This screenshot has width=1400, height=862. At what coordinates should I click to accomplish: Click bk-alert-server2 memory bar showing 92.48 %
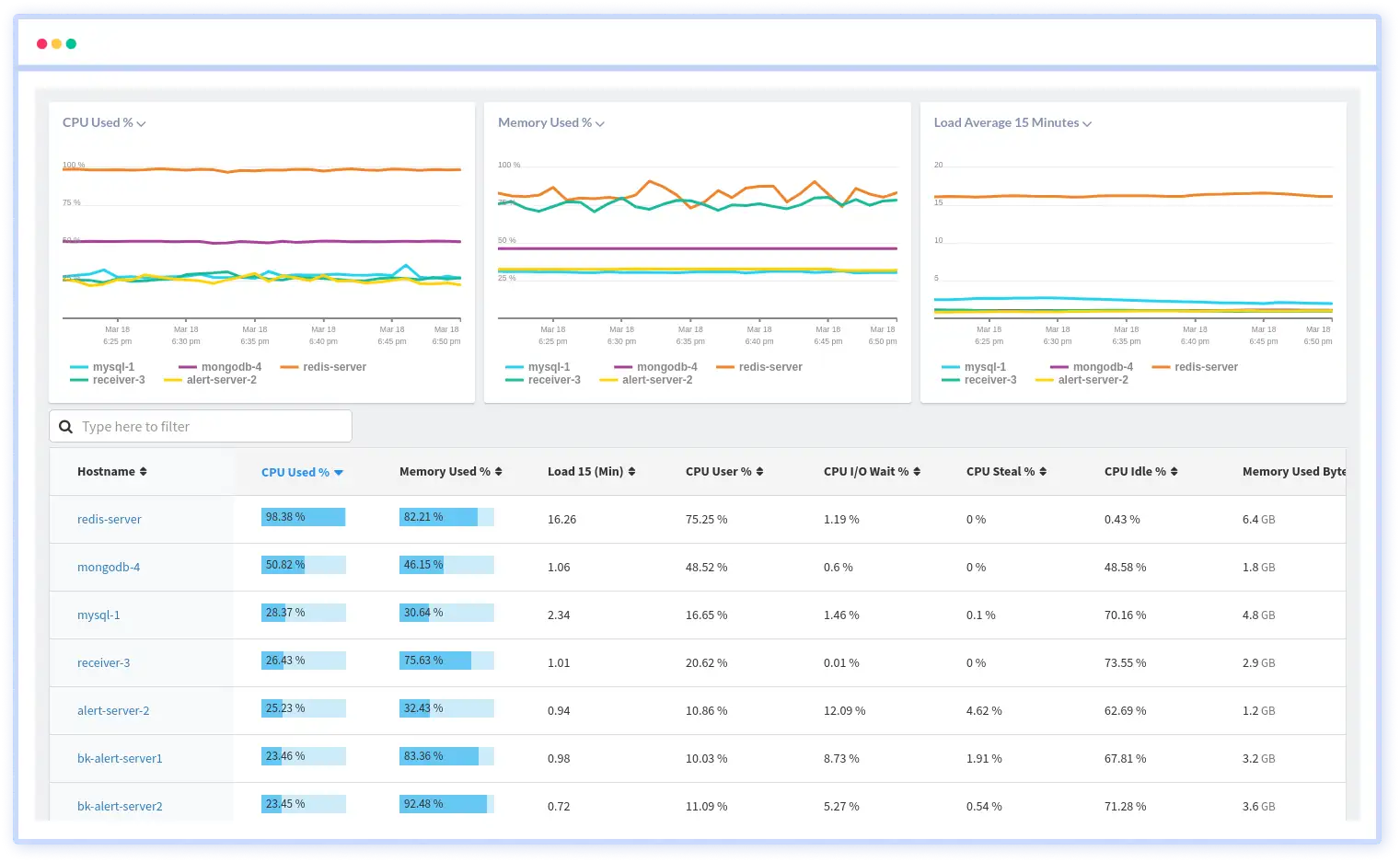(x=446, y=804)
